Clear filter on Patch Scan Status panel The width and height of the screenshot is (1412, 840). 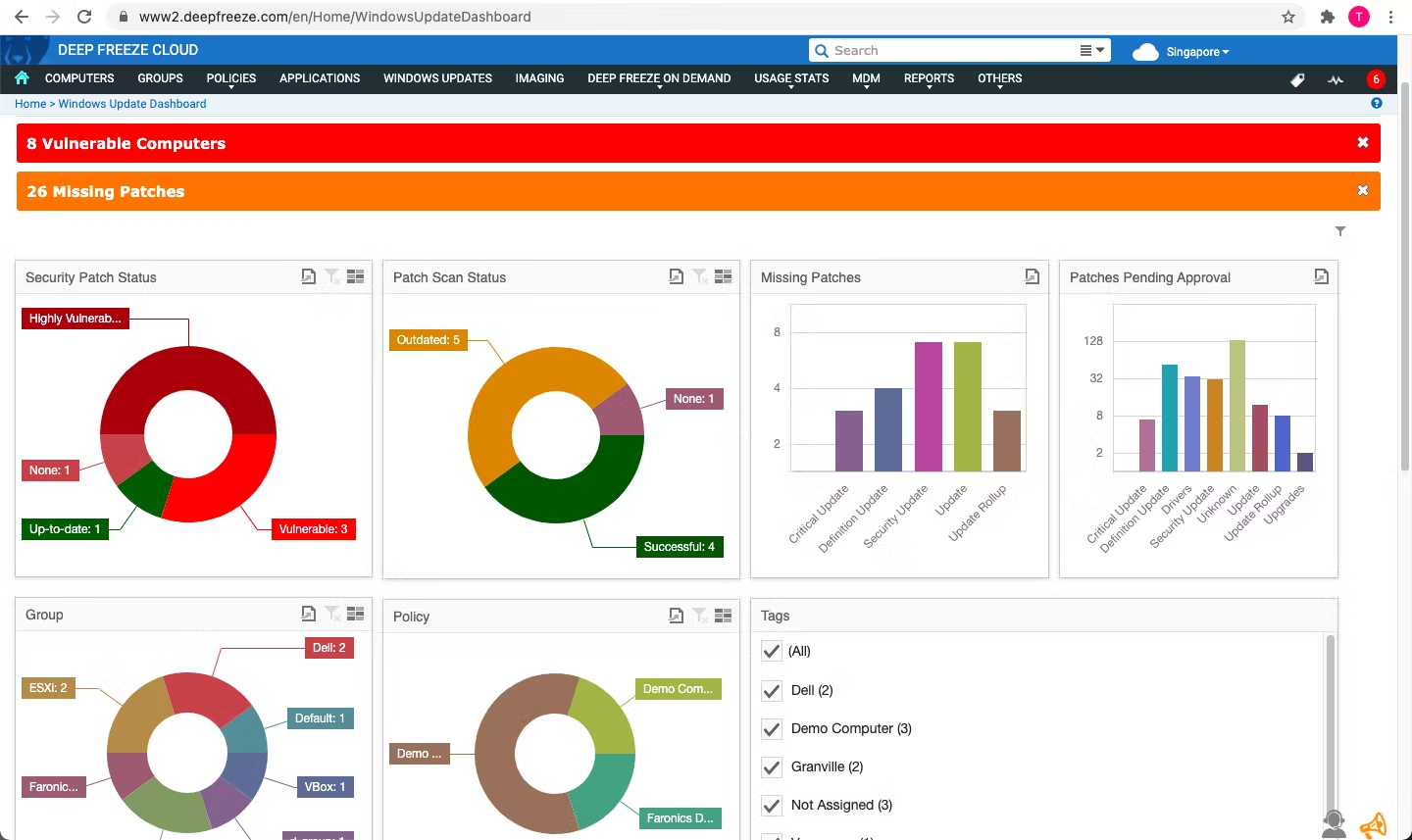[700, 276]
